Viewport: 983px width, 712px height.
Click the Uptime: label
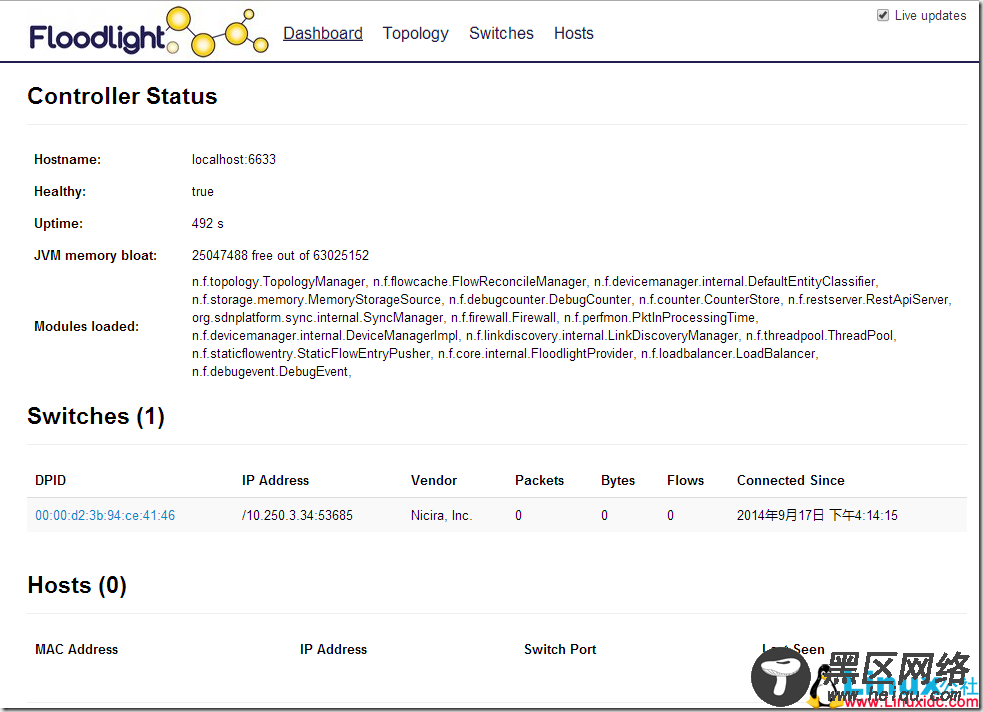tap(58, 223)
